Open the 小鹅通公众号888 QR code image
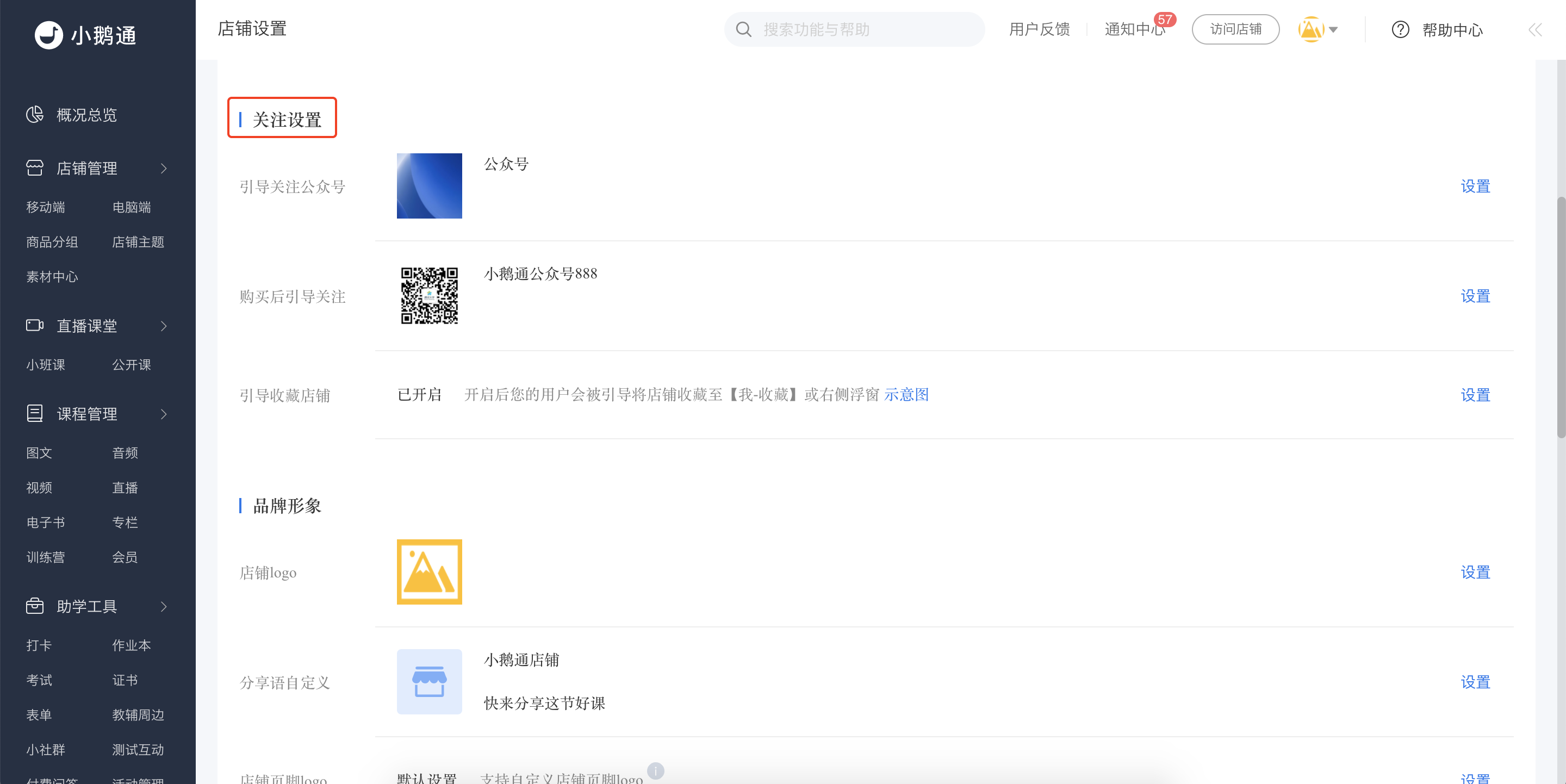Viewport: 1566px width, 784px height. tap(429, 295)
